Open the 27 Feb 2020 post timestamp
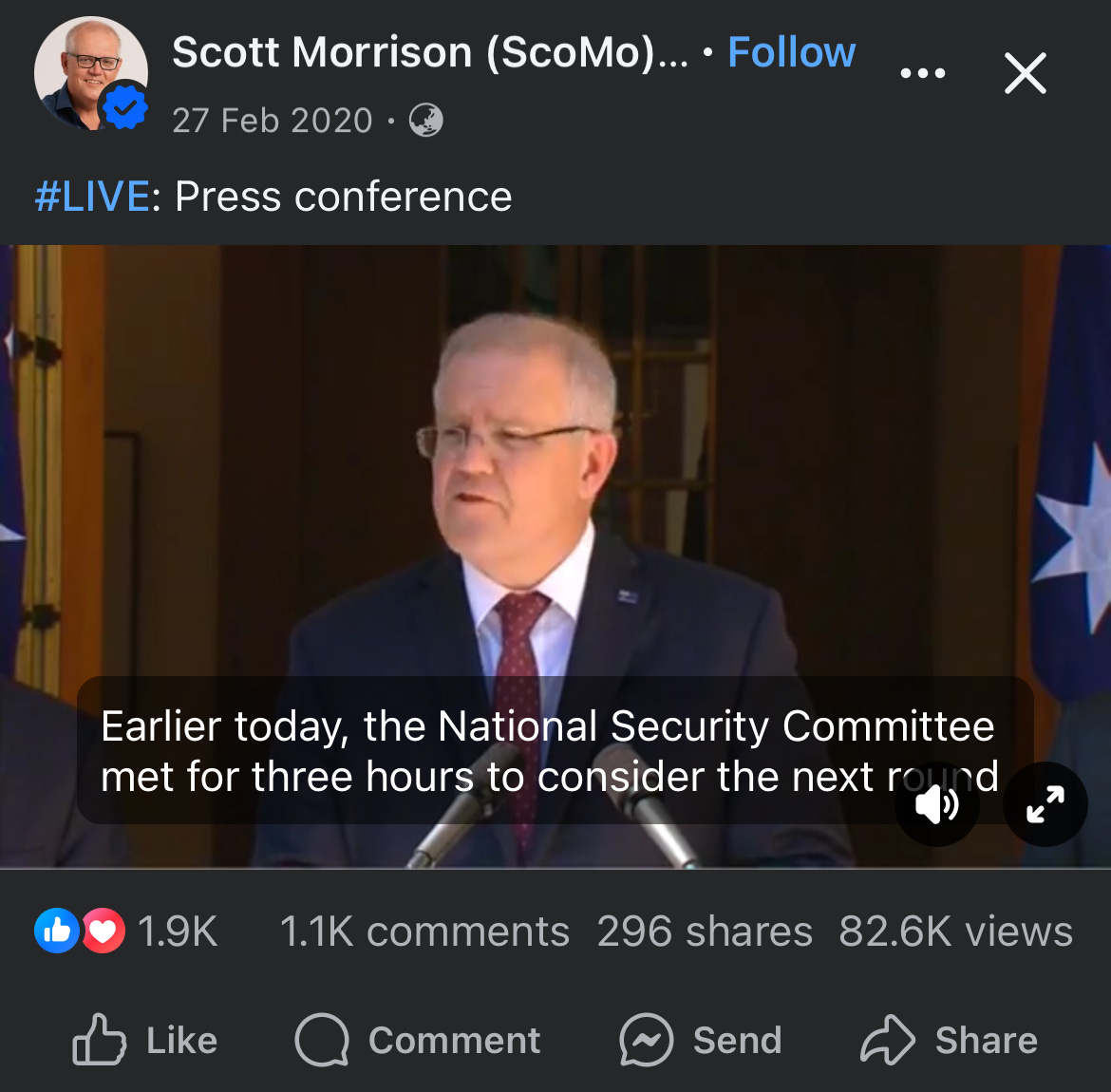The height and width of the screenshot is (1092, 1111). 273,121
